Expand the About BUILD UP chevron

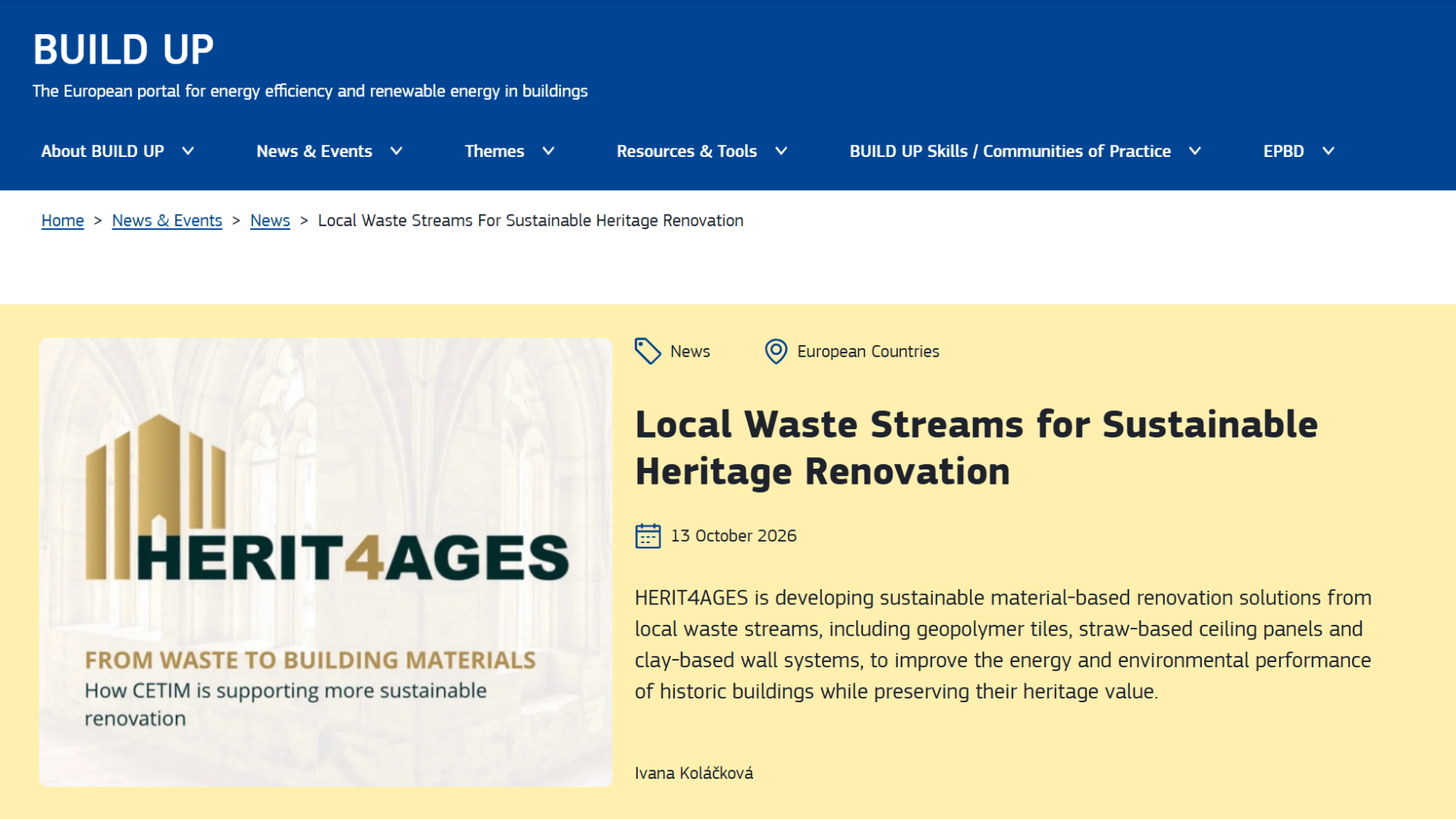pyautogui.click(x=188, y=151)
